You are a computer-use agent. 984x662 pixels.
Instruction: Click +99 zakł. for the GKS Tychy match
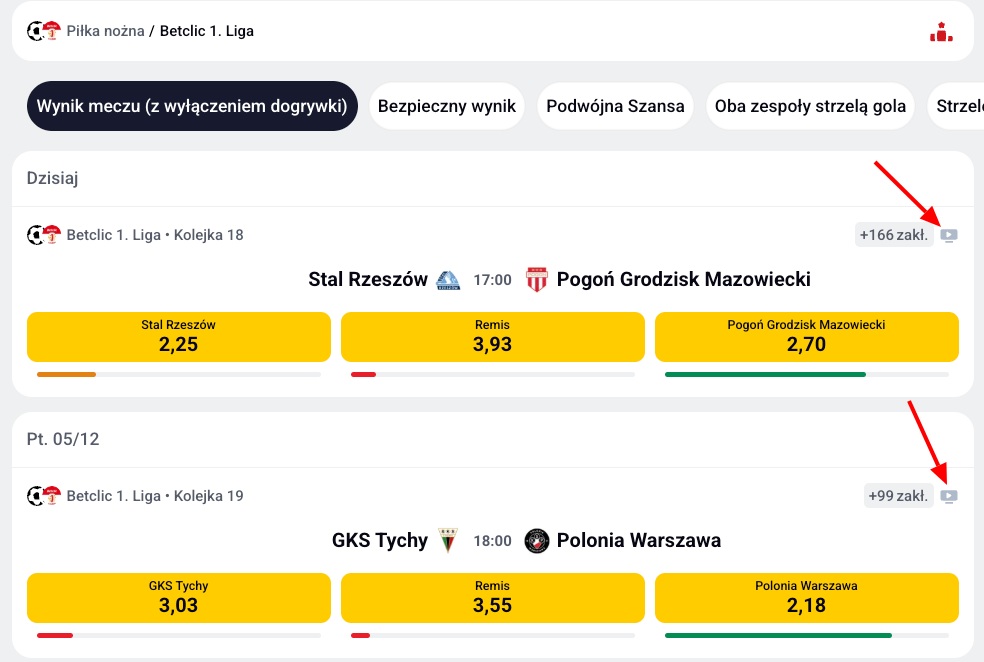[897, 494]
